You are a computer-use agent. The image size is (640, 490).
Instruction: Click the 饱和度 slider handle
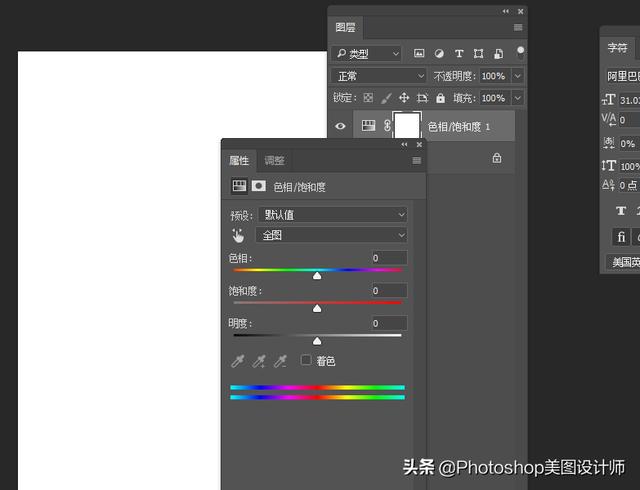coord(317,309)
